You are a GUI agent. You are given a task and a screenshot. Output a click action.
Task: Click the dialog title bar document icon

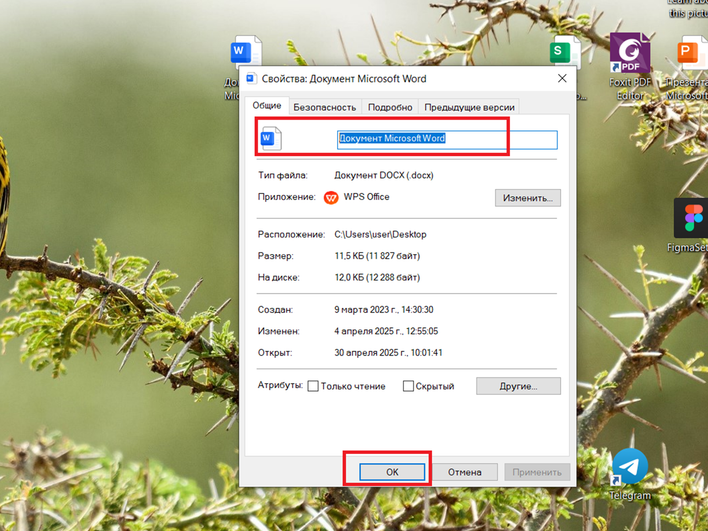coord(252,79)
